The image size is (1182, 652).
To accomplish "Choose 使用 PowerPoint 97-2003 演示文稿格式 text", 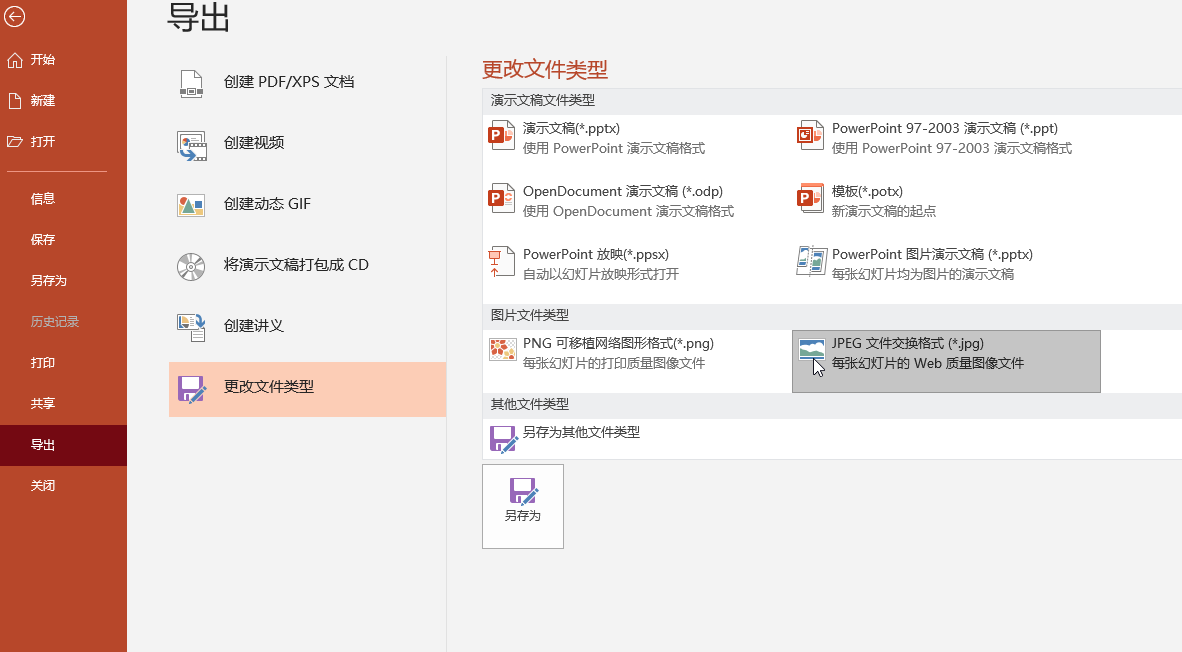I will [951, 148].
